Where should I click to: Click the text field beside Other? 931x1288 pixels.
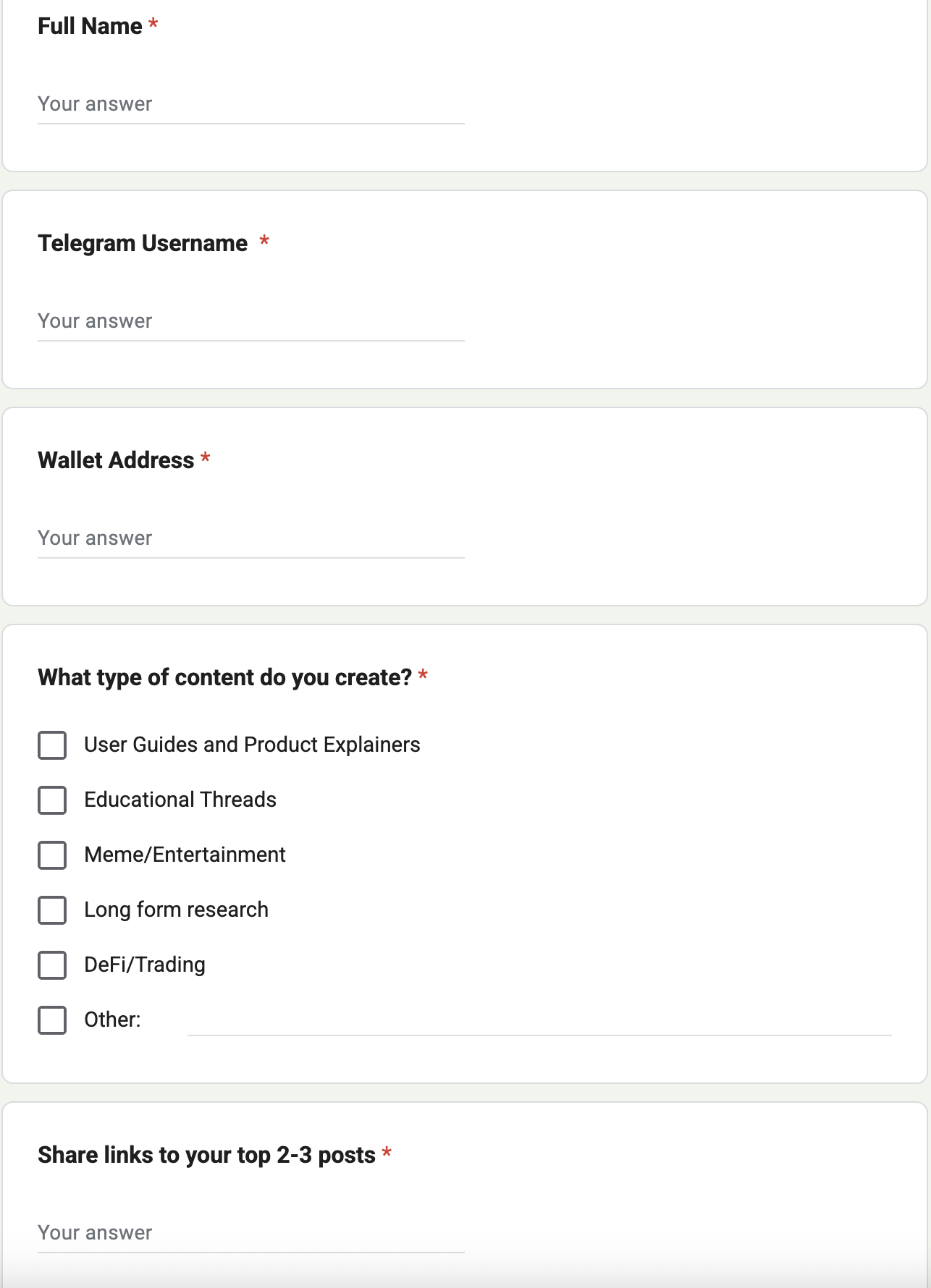pyautogui.click(x=539, y=1020)
